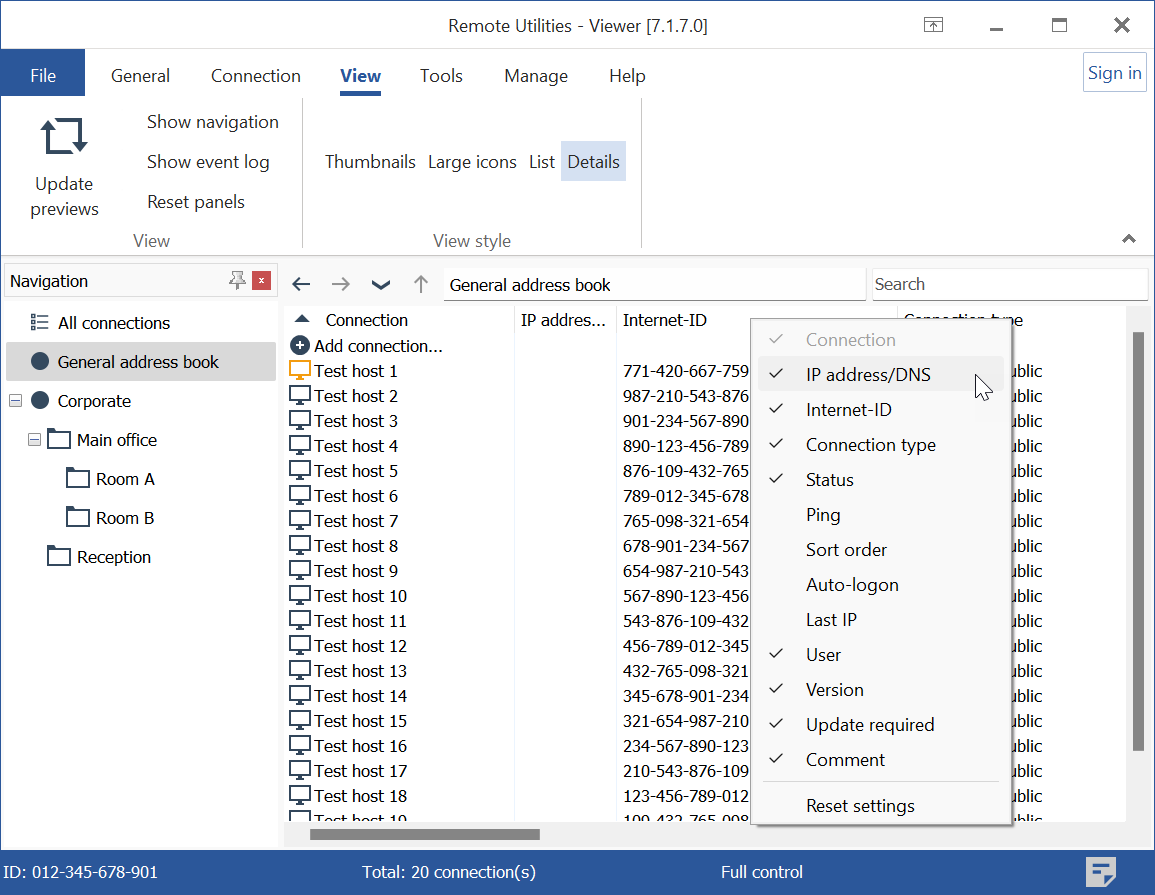The height and width of the screenshot is (895, 1155).
Task: Uncheck the IP address/DNS column
Action: (868, 375)
